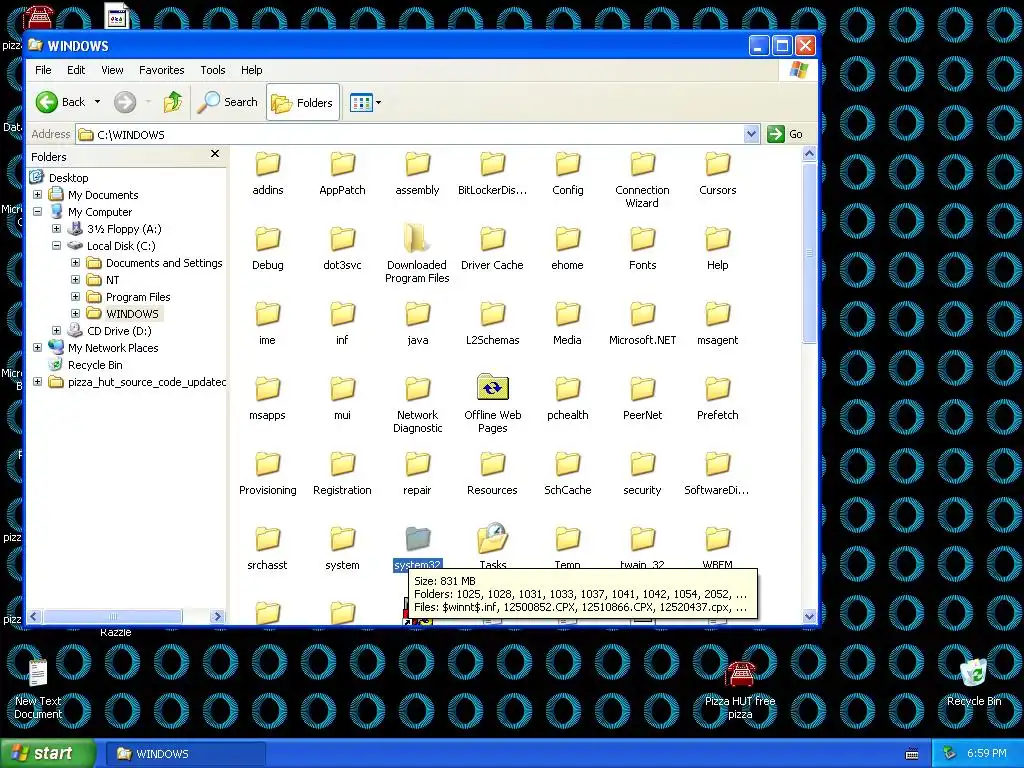Image resolution: width=1024 pixels, height=768 pixels.
Task: Open the File menu
Action: click(43, 70)
